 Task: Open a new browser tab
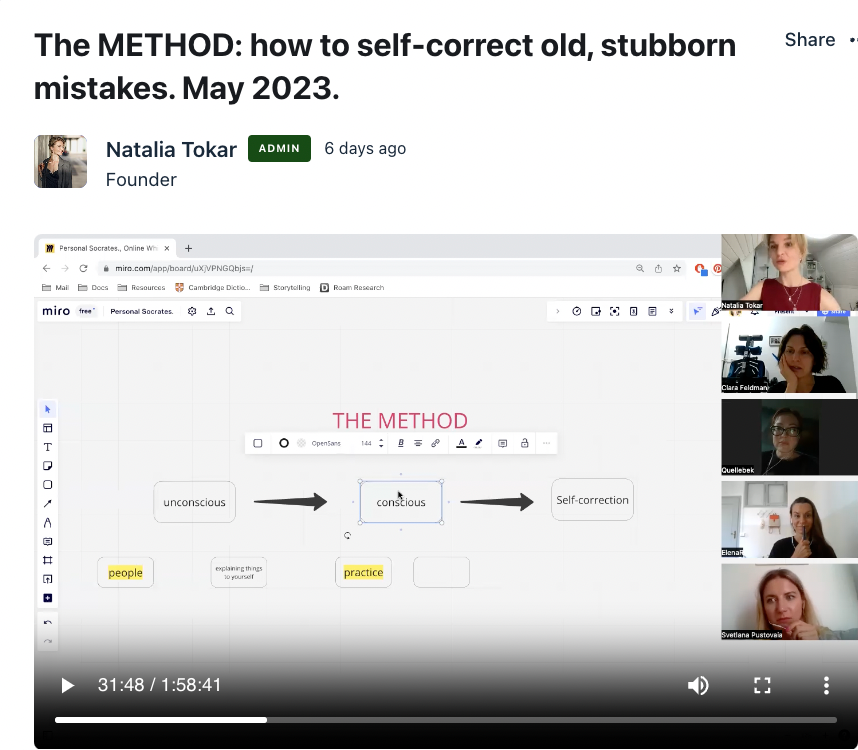click(x=188, y=248)
